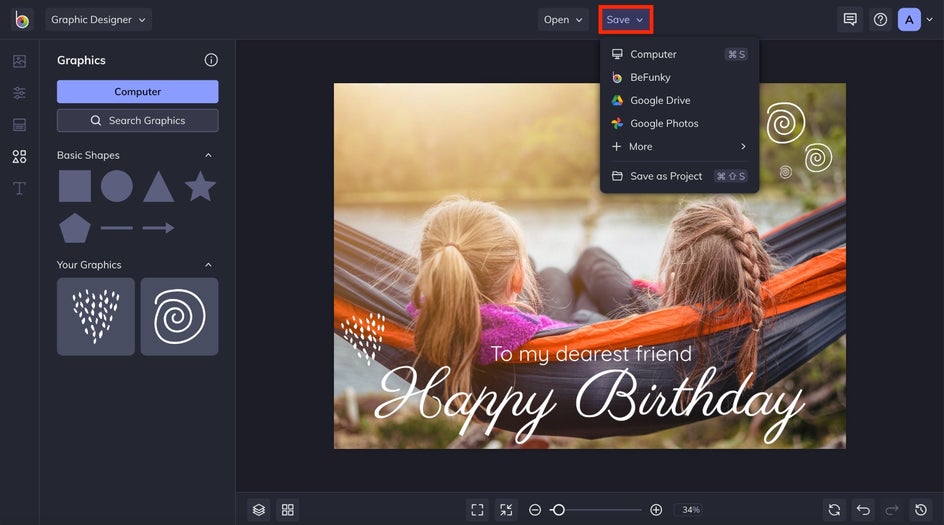This screenshot has height=525, width=944.
Task: Click the fill screen collapse icon
Action: [506, 510]
